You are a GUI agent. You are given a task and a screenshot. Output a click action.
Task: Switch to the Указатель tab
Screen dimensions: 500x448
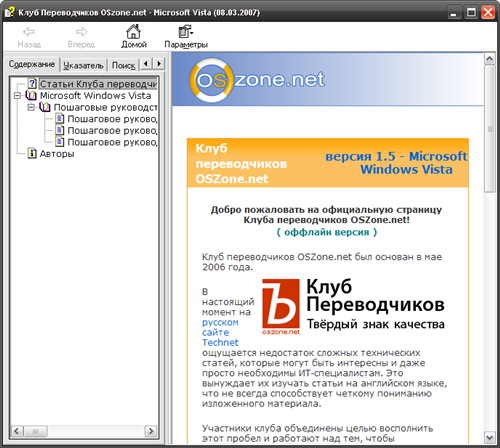[83, 65]
